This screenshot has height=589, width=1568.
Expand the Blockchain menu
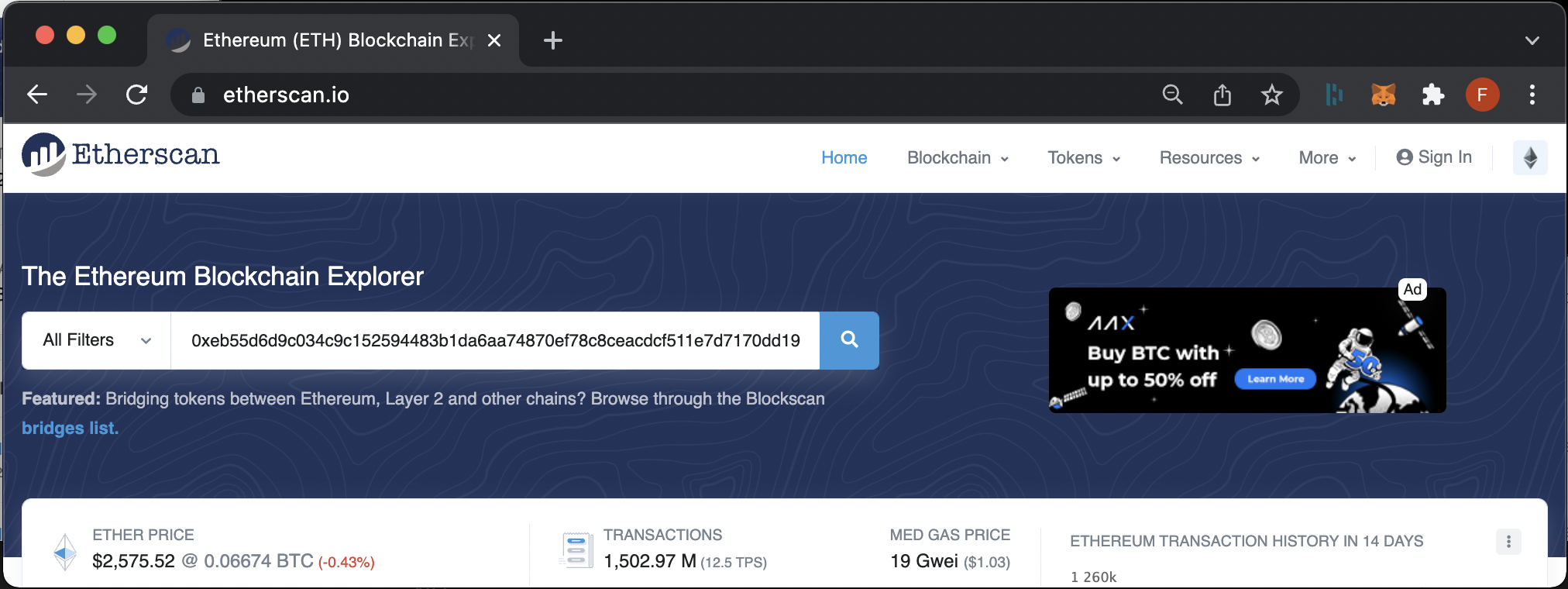(x=958, y=157)
